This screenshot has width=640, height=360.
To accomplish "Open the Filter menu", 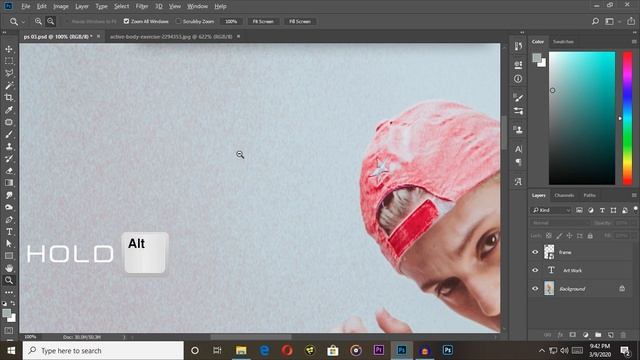I will [142, 6].
